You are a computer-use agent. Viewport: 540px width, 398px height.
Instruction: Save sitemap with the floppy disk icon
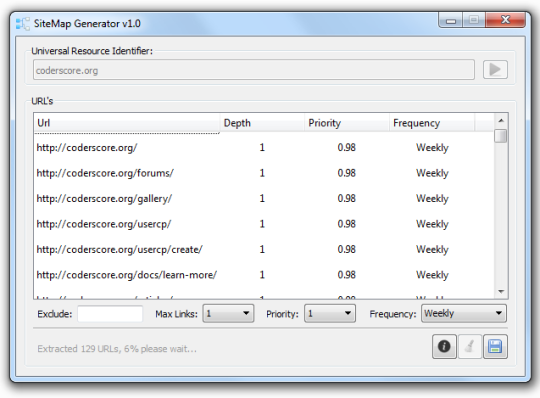(x=495, y=346)
